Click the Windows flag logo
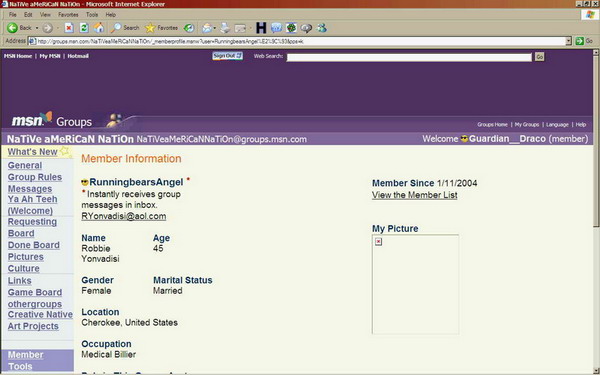The width and height of the screenshot is (600, 375). pyautogui.click(x=590, y=15)
